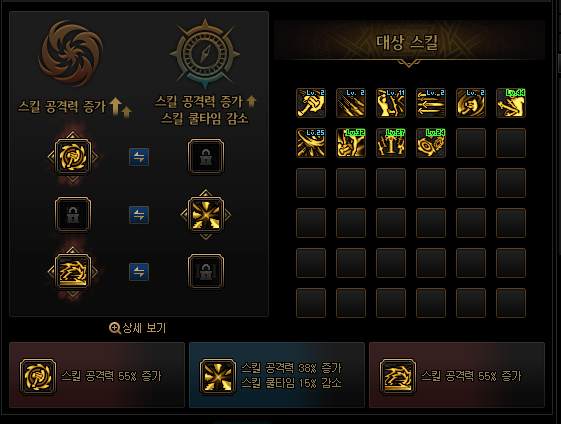Select the Lv.11 skill icon
561x424 pixels.
pyautogui.click(x=391, y=103)
